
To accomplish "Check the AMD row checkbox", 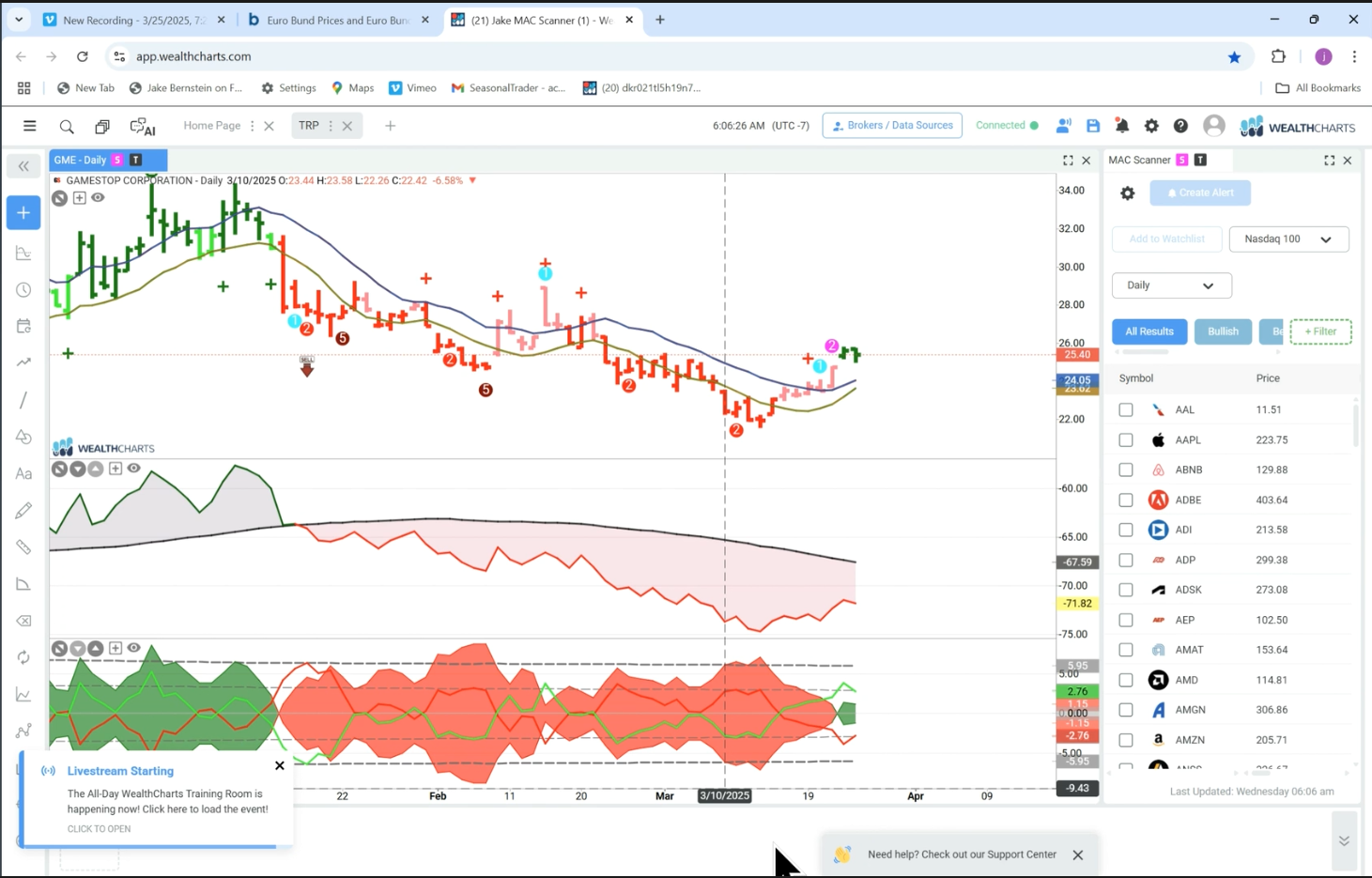I will point(1126,680).
